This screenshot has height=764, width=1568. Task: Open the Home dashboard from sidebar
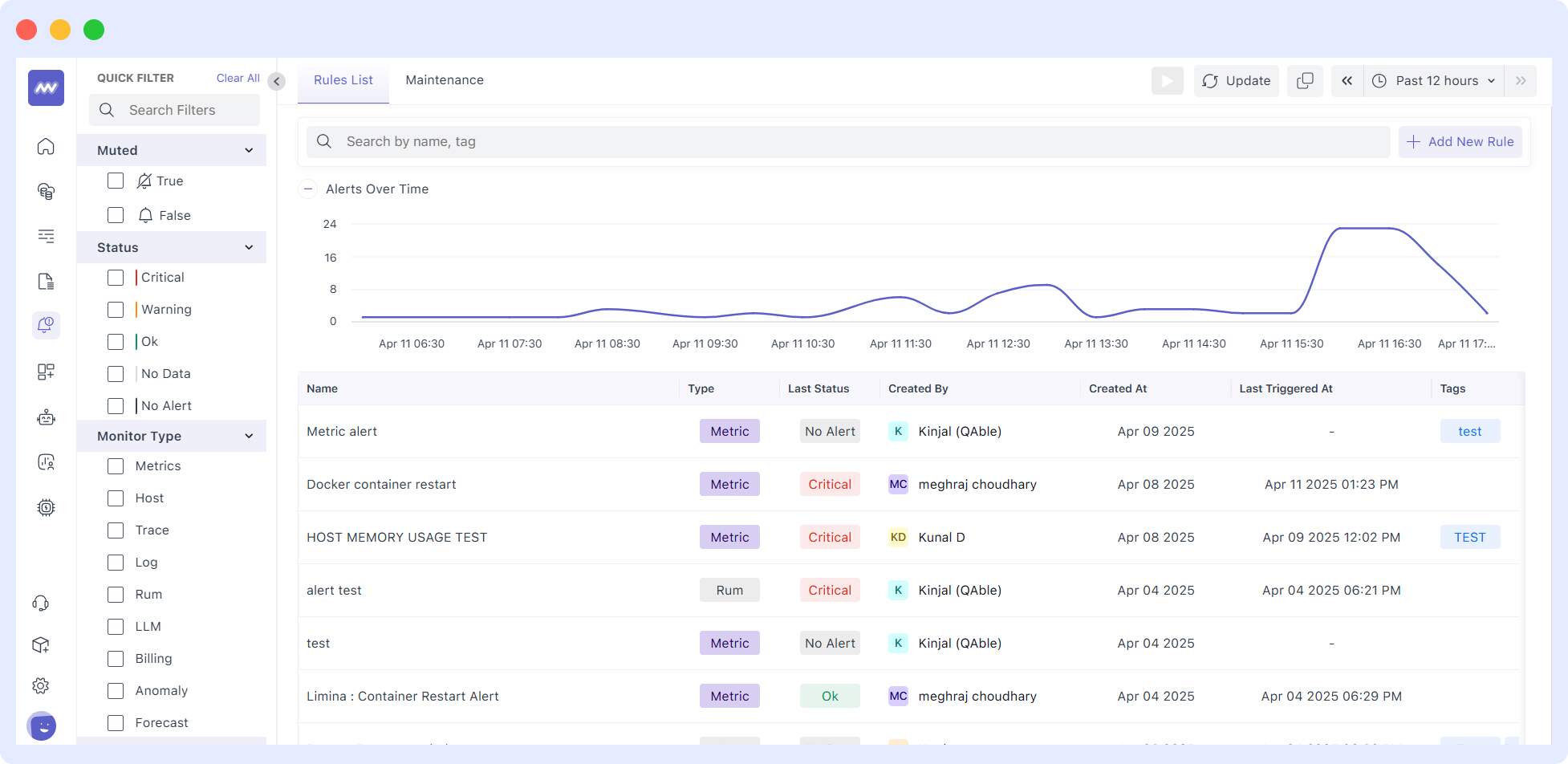(46, 147)
